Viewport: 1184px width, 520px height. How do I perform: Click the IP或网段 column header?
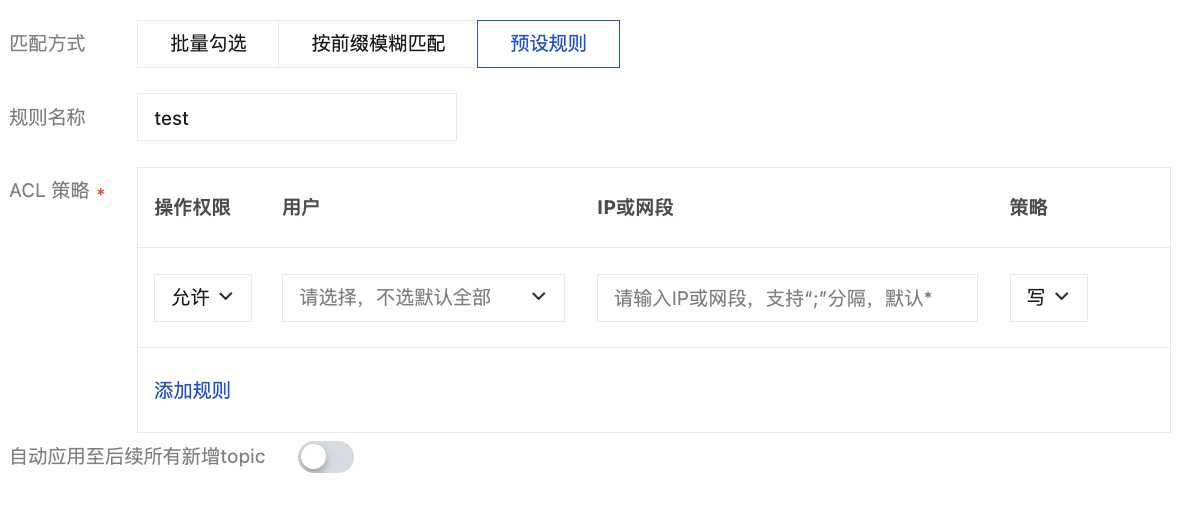click(635, 208)
